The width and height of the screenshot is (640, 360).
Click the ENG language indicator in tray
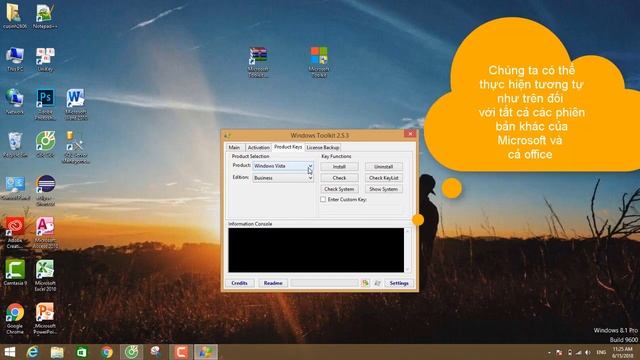[601, 352]
